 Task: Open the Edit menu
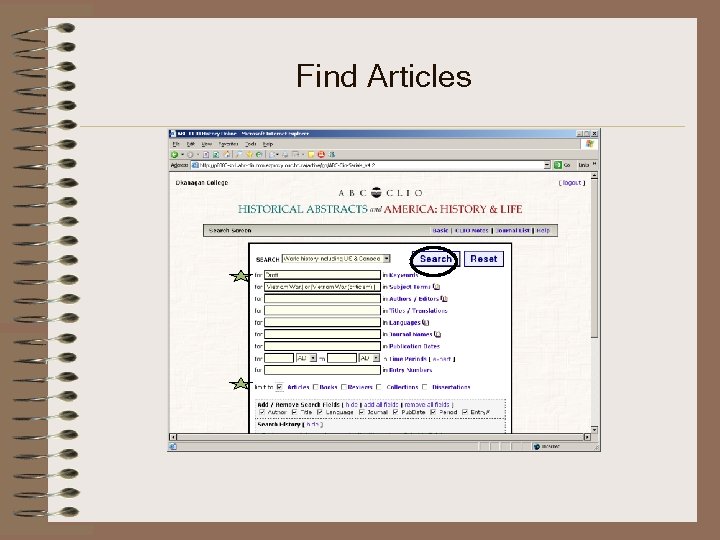191,144
